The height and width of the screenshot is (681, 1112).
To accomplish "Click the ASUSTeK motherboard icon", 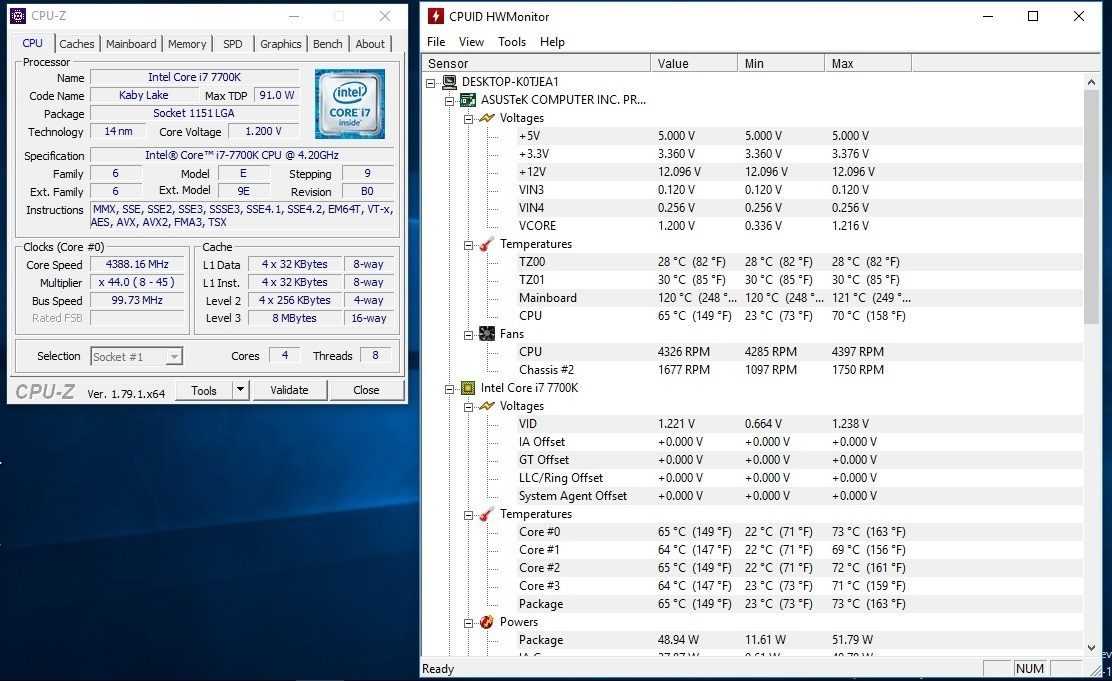I will tap(468, 100).
